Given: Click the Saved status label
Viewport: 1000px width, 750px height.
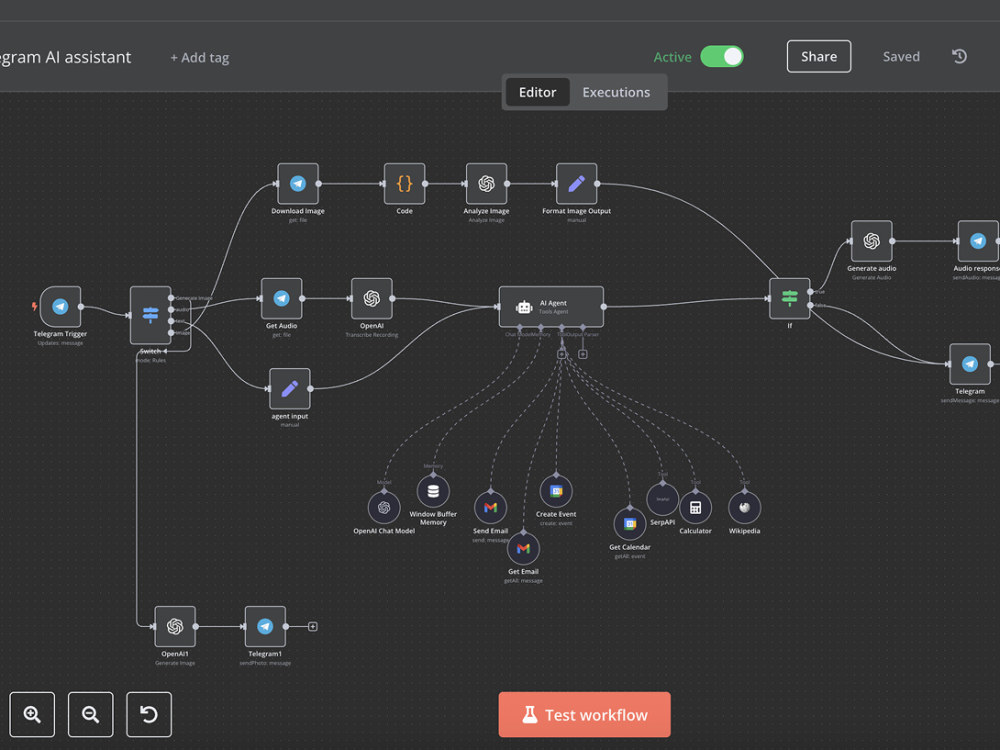Looking at the screenshot, I should pos(901,57).
